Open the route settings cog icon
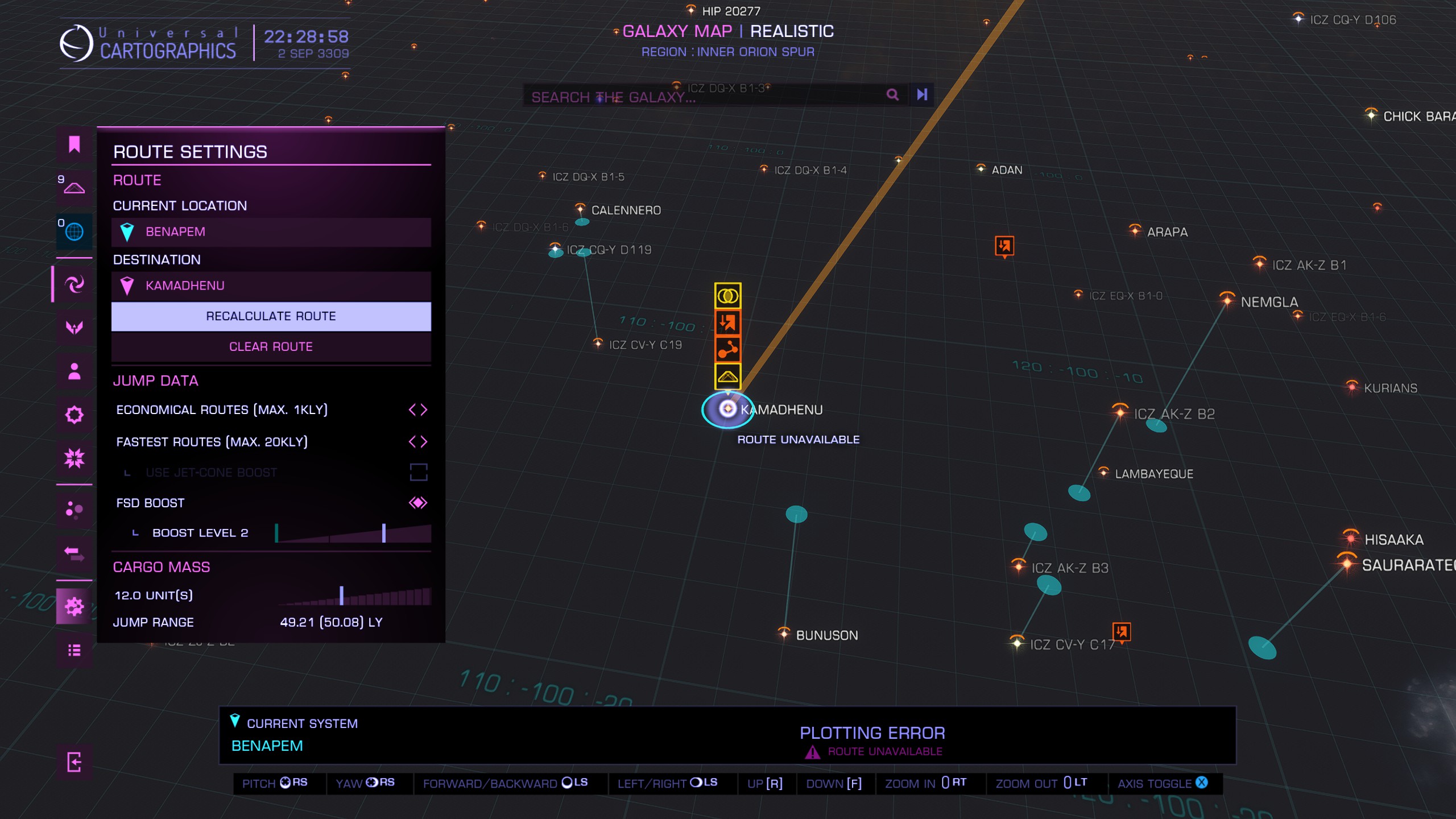 pos(74,606)
